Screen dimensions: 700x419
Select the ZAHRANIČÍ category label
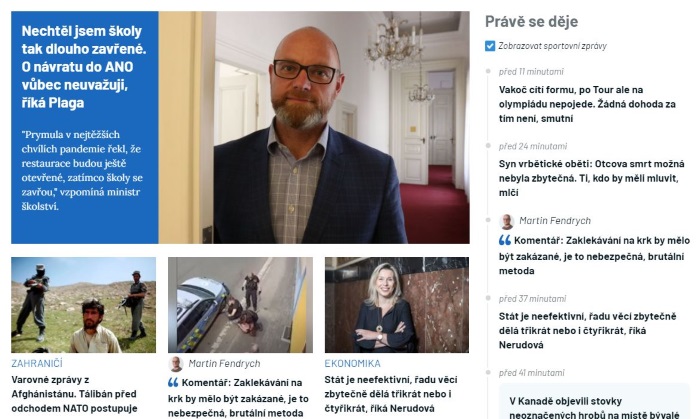pos(37,363)
